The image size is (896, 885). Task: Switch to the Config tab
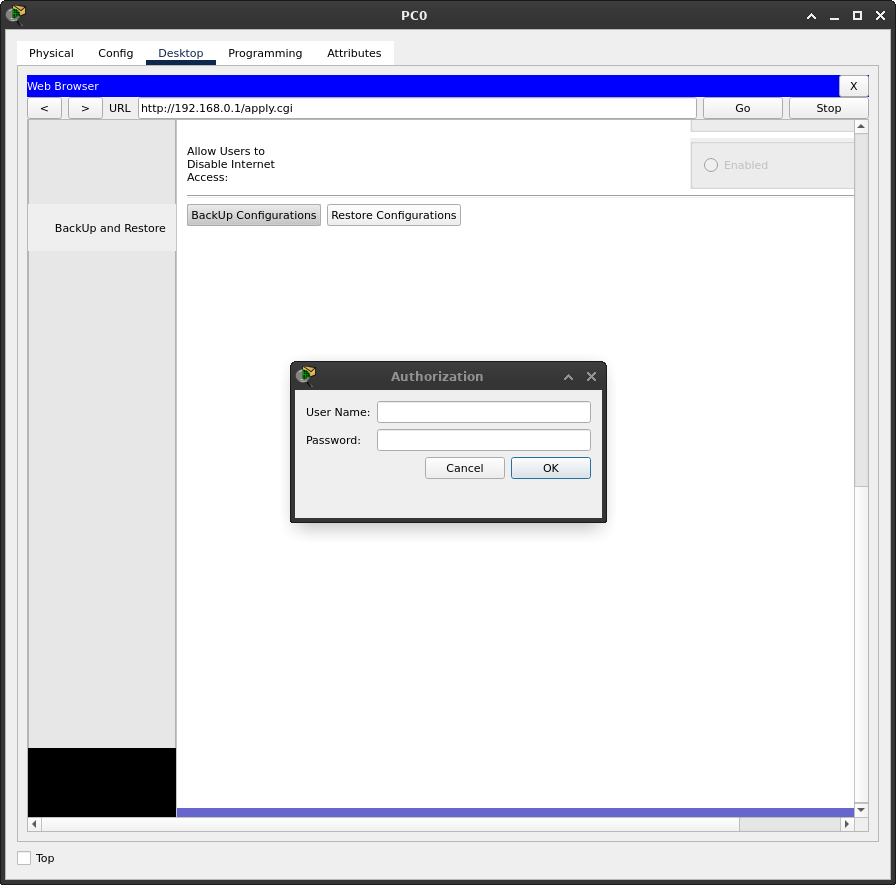click(x=115, y=53)
